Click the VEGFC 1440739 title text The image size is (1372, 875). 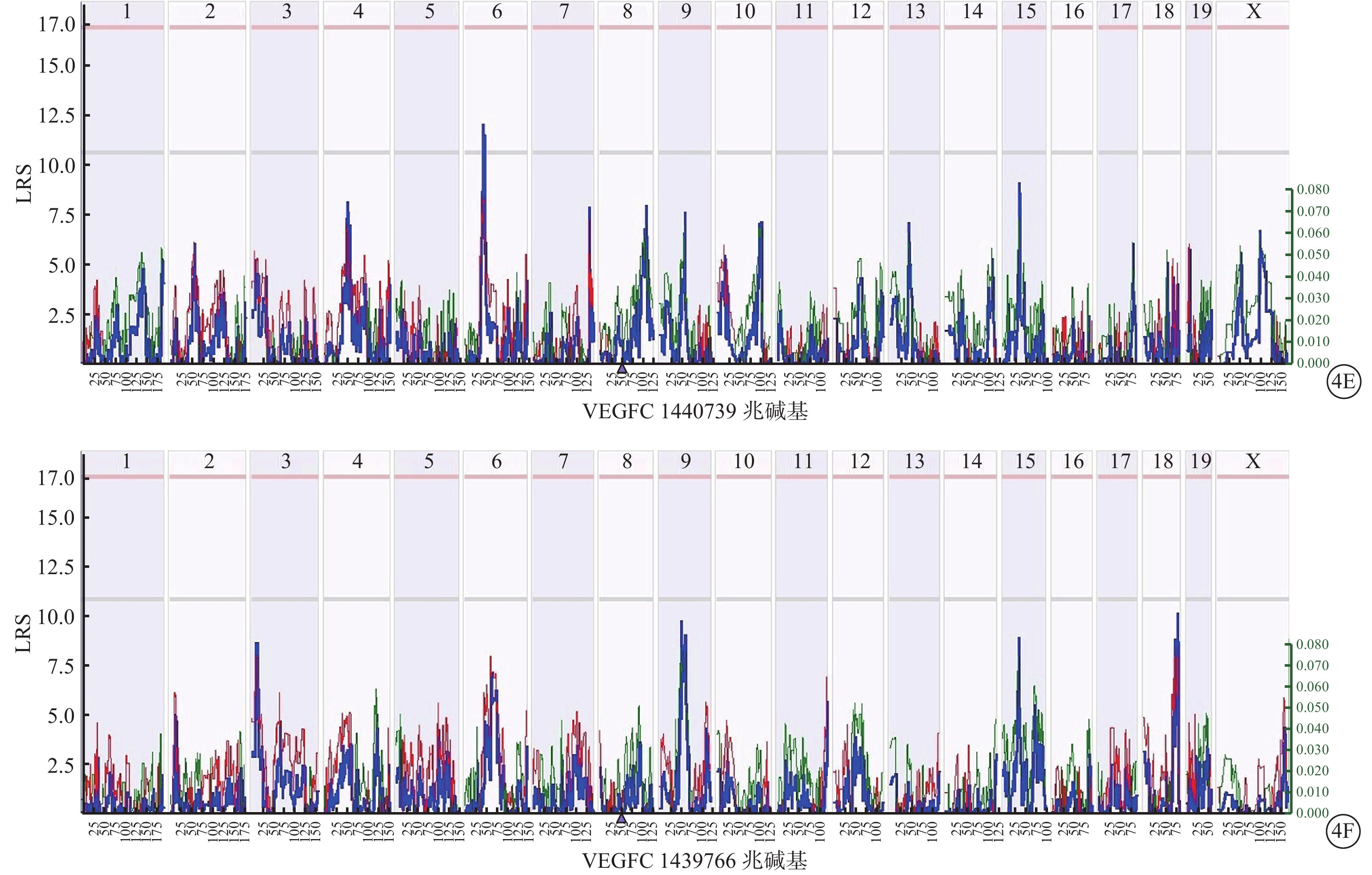click(x=694, y=412)
